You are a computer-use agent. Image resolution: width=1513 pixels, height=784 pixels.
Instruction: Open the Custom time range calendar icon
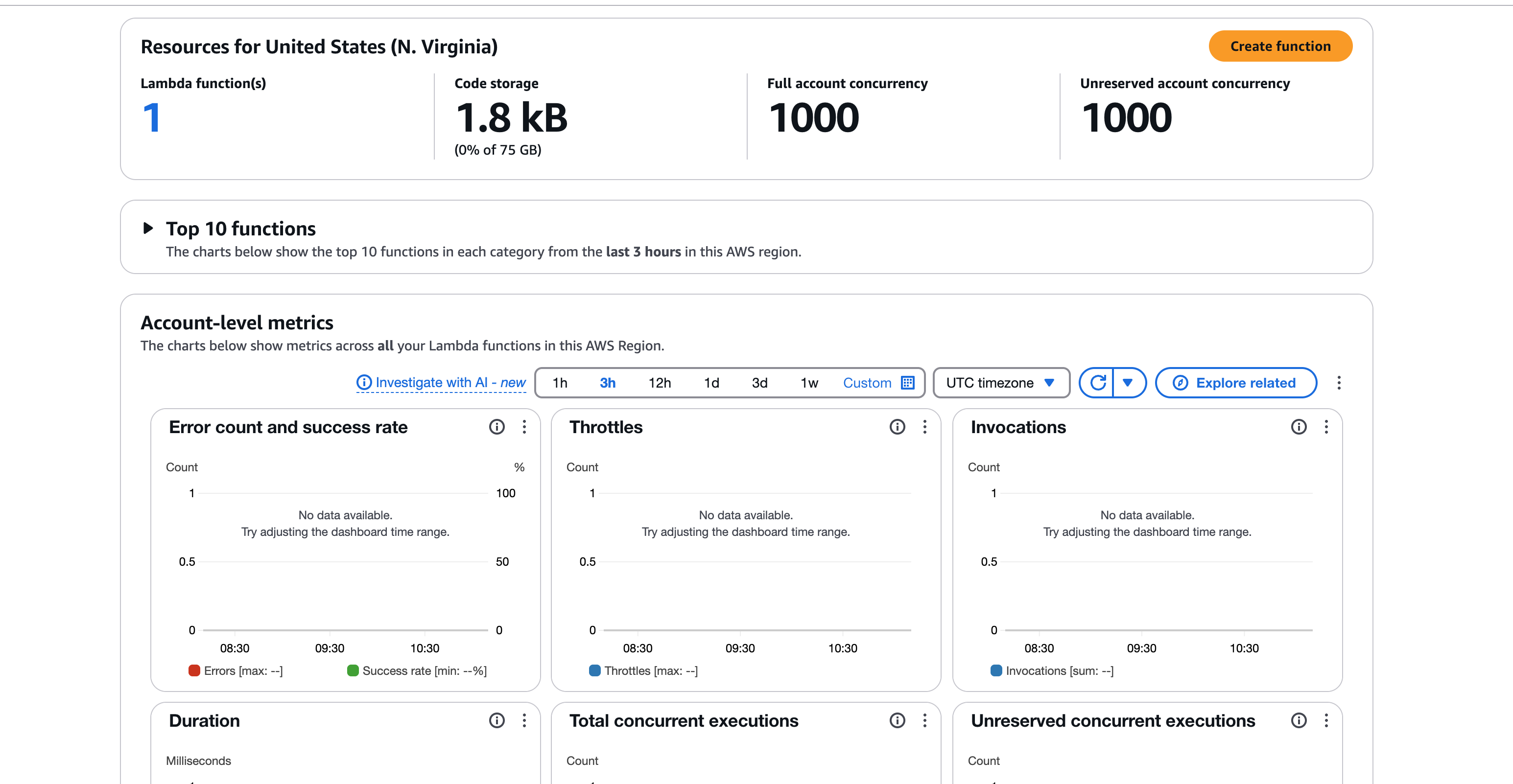tap(907, 383)
